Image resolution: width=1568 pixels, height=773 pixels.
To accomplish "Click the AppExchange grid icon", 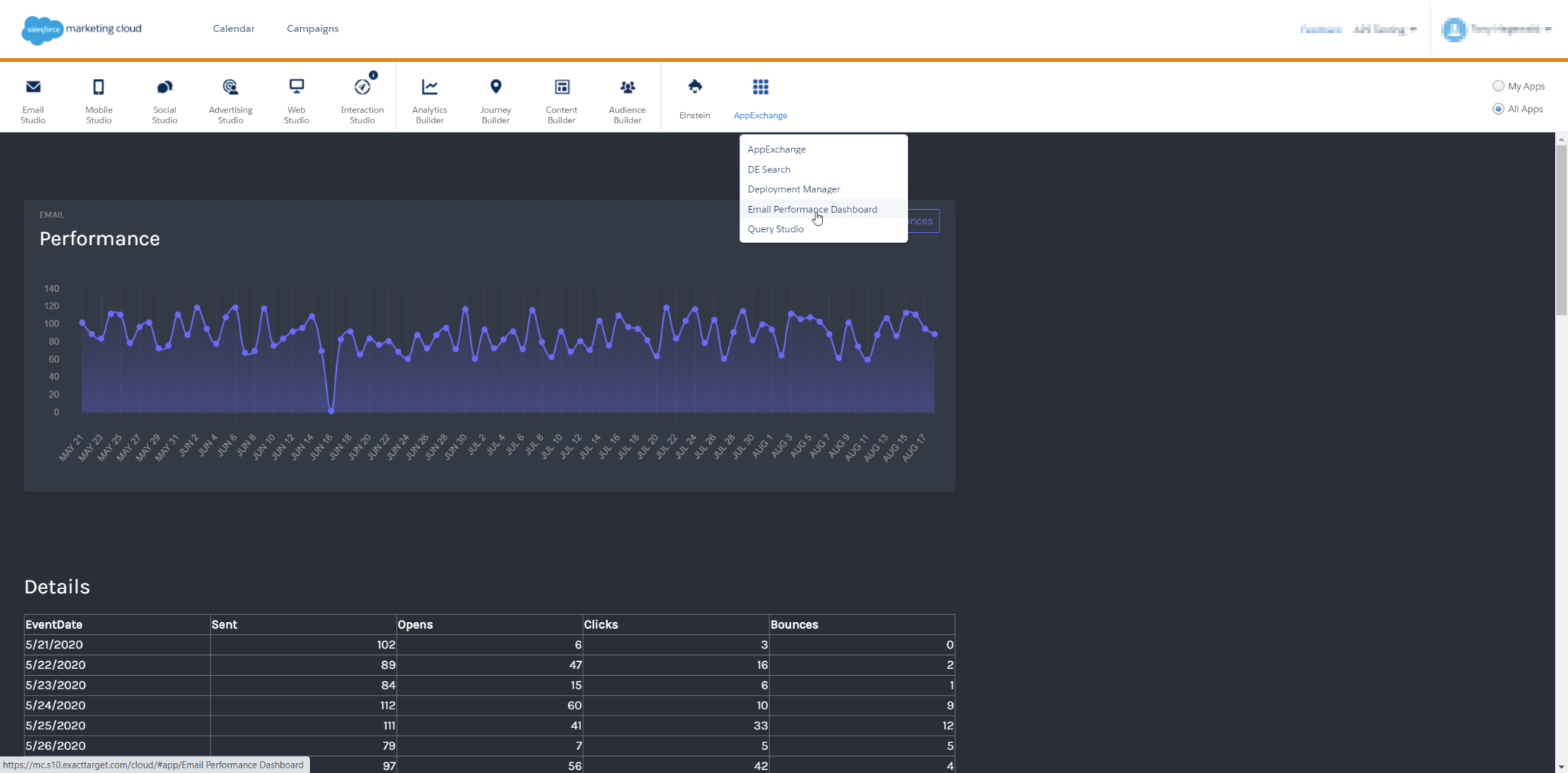I will click(x=760, y=87).
